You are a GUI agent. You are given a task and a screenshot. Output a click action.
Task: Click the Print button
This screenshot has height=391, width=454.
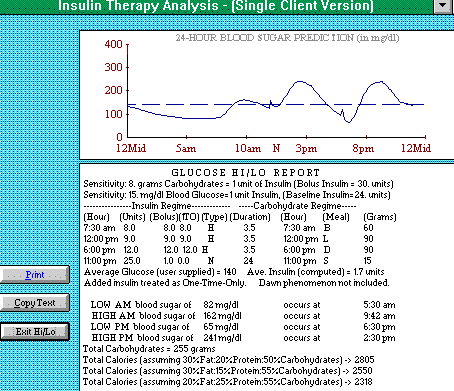(x=35, y=275)
